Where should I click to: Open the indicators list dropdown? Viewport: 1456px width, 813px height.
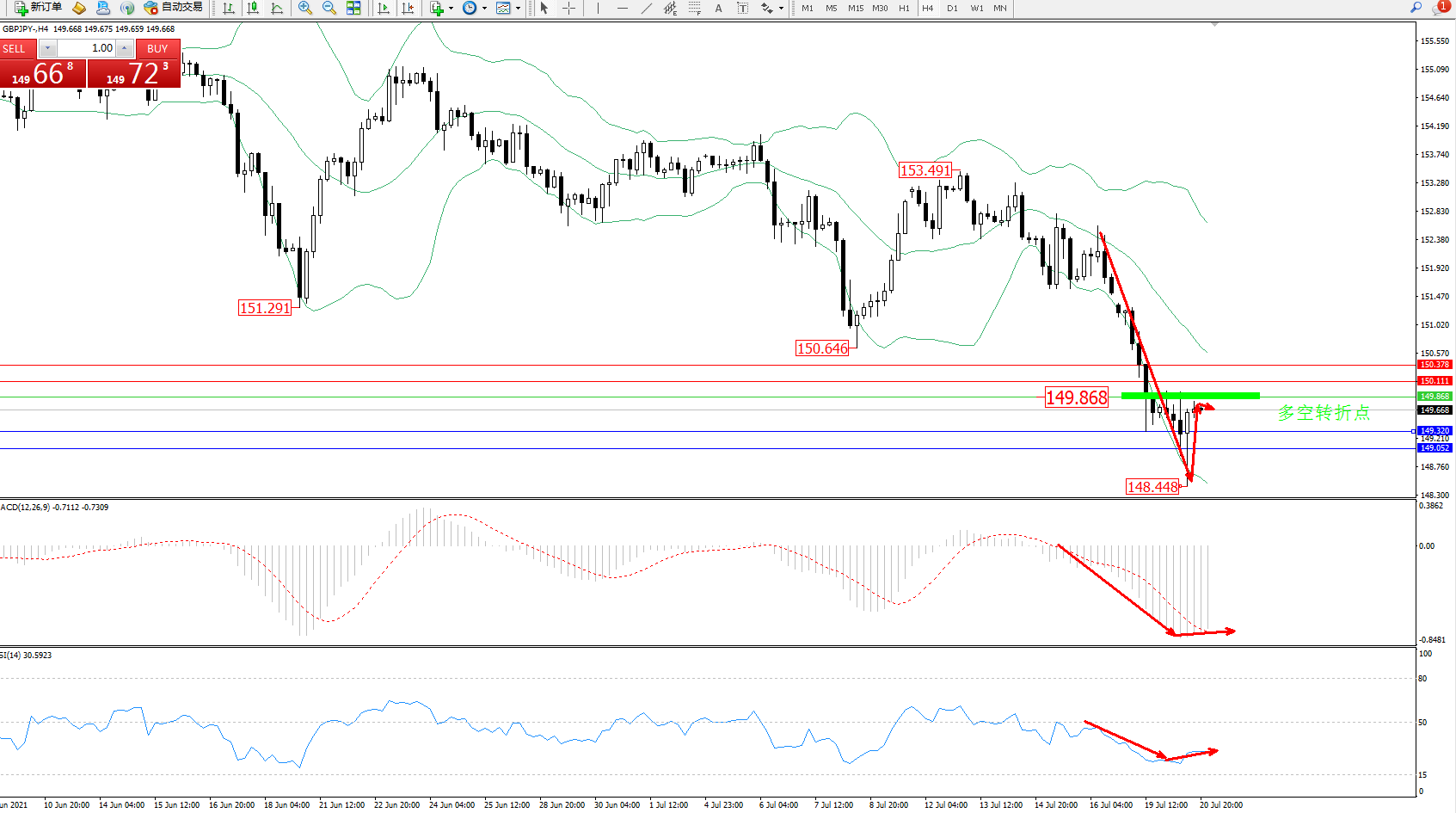tap(451, 8)
